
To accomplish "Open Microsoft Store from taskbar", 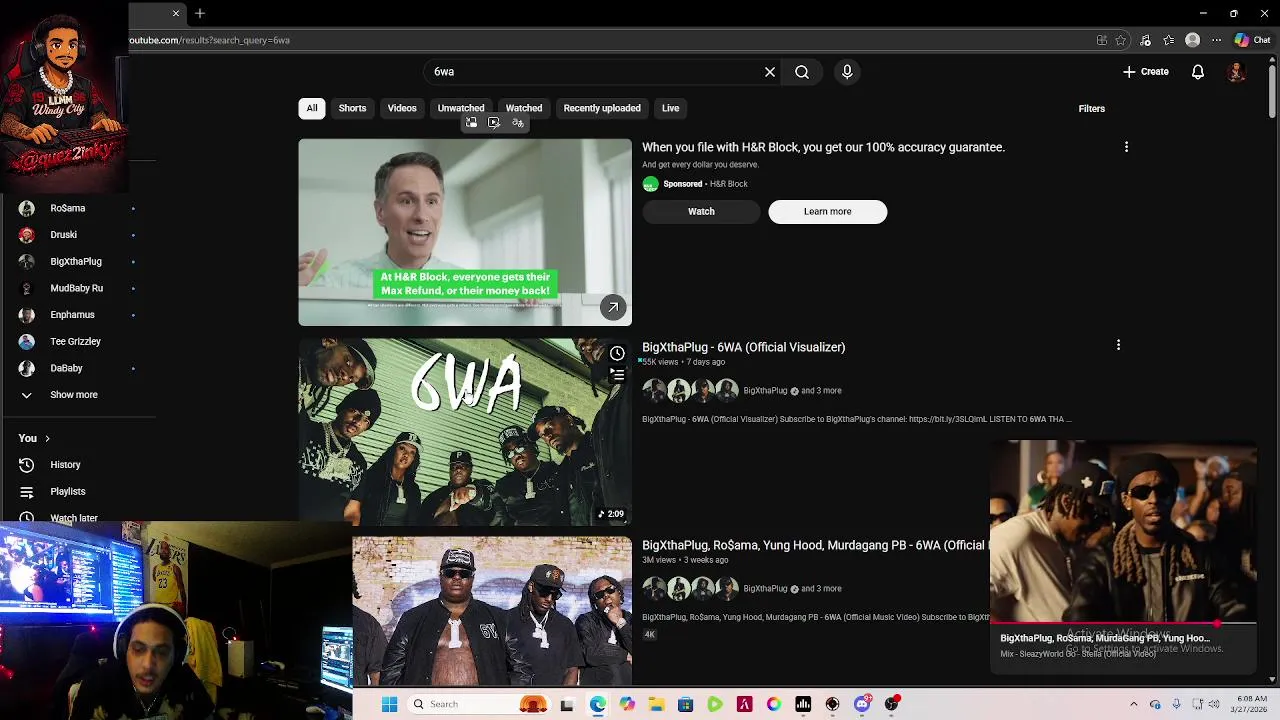I will [x=685, y=704].
